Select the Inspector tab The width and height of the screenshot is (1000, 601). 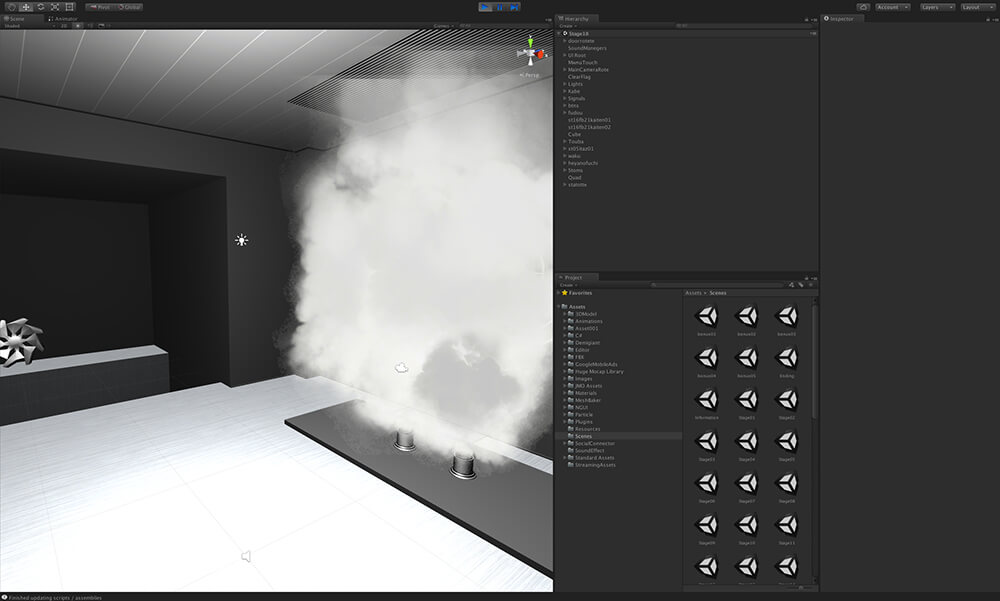[x=841, y=18]
